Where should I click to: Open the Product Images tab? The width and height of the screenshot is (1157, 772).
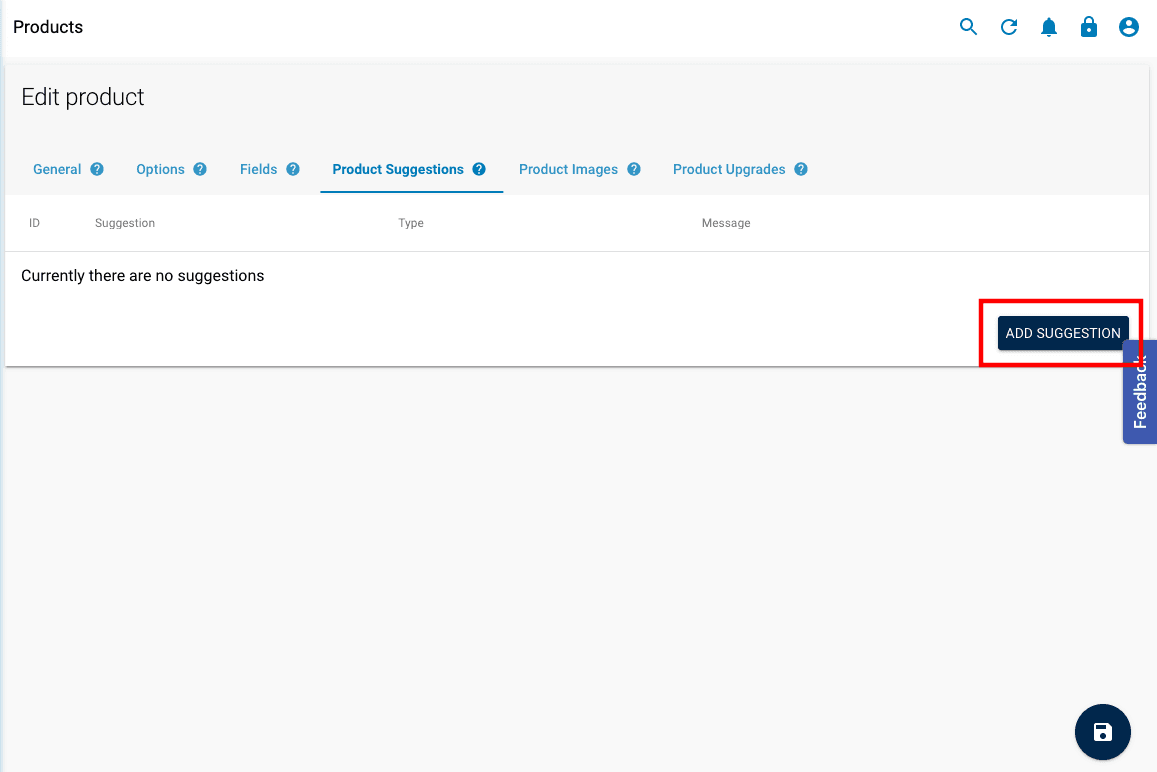pos(569,169)
